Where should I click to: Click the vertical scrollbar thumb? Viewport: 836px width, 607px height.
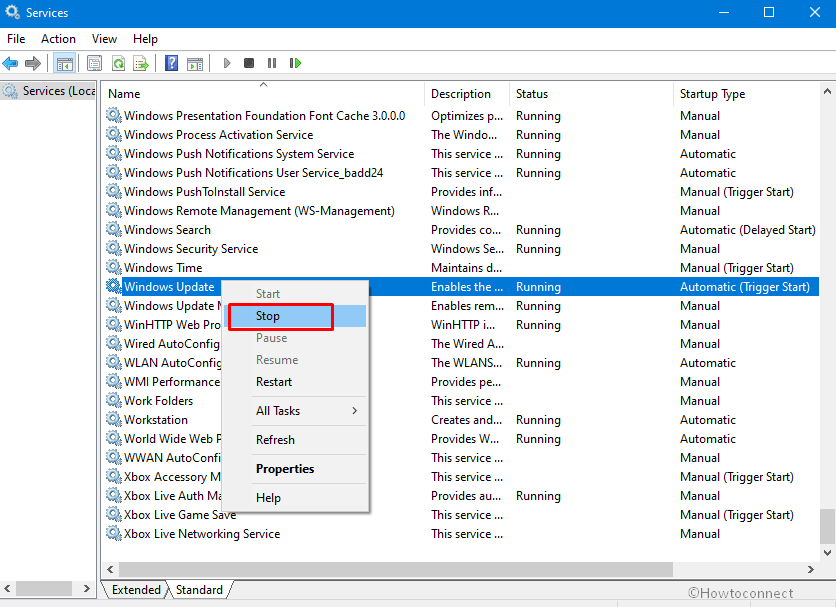tap(827, 525)
